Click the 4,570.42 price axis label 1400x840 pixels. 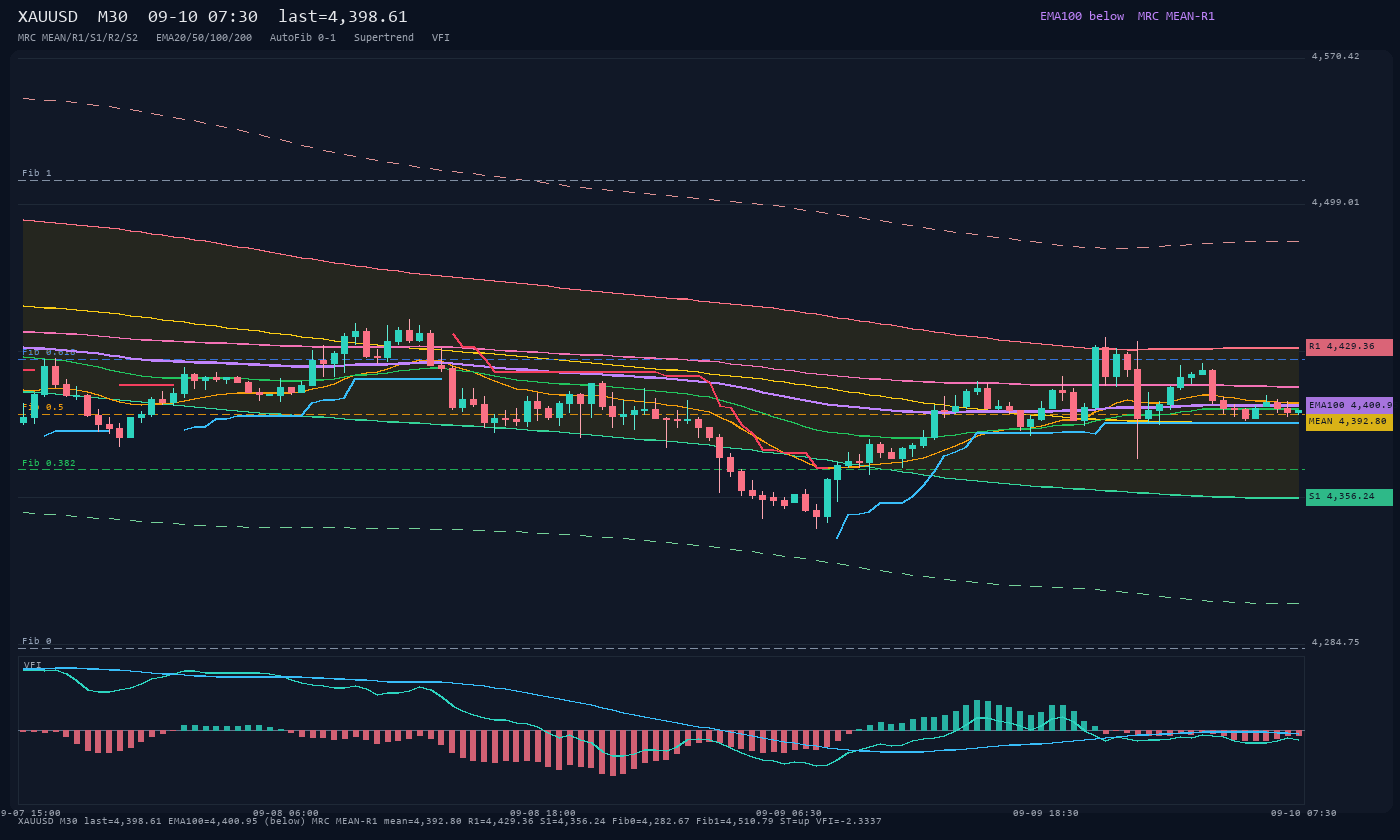point(1336,56)
